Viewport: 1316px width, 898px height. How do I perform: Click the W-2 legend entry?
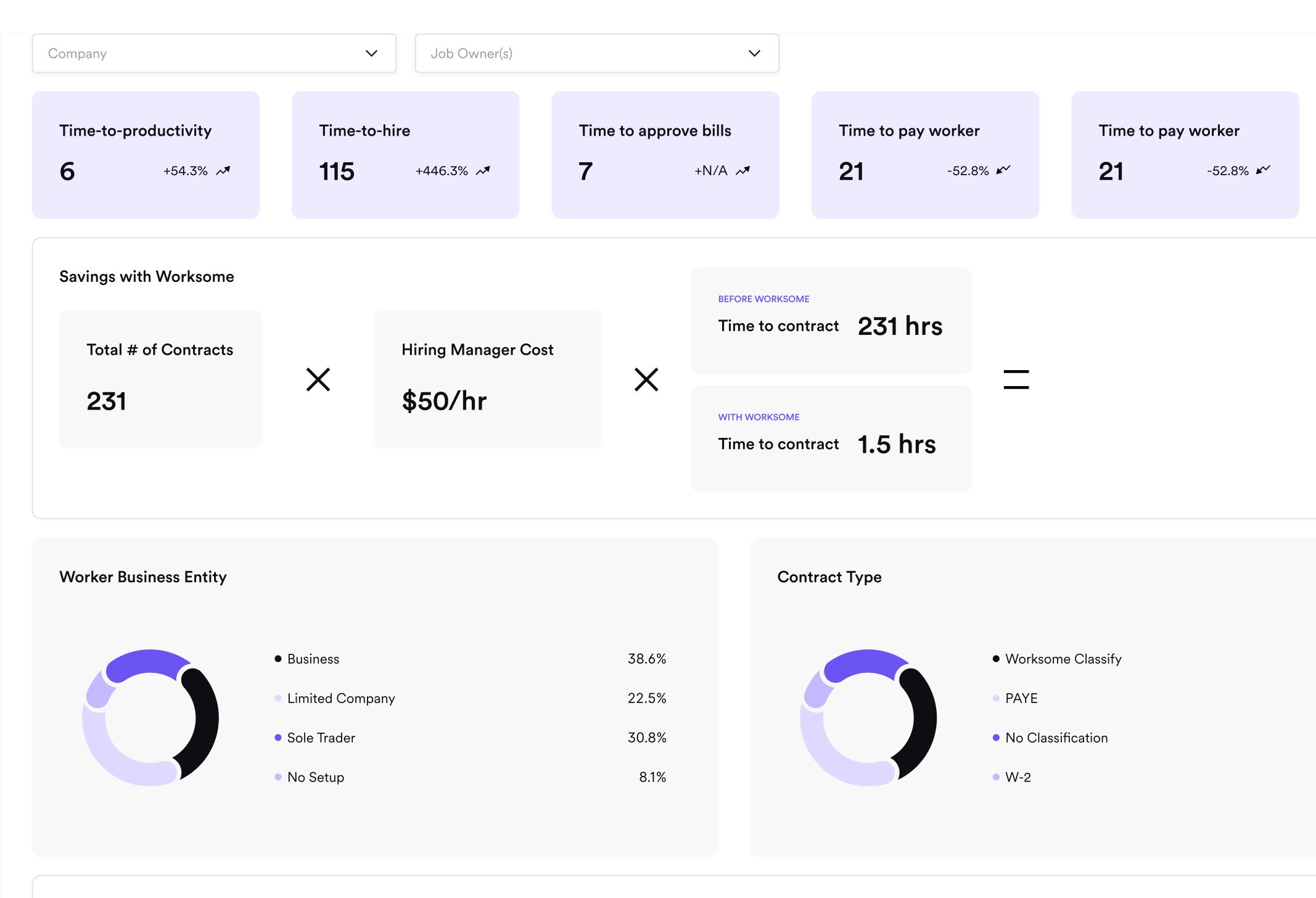[1018, 777]
